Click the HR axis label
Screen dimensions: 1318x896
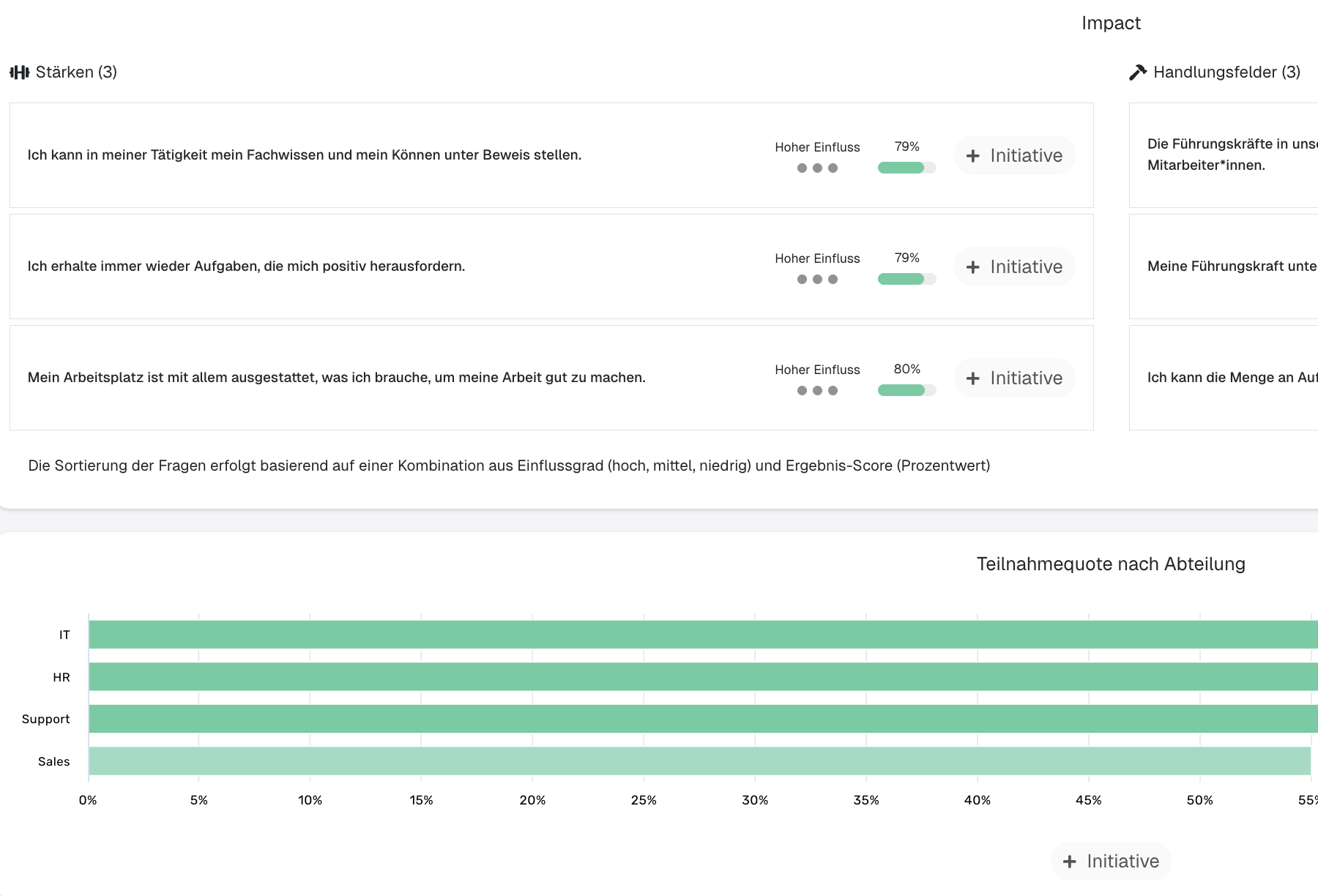[62, 677]
